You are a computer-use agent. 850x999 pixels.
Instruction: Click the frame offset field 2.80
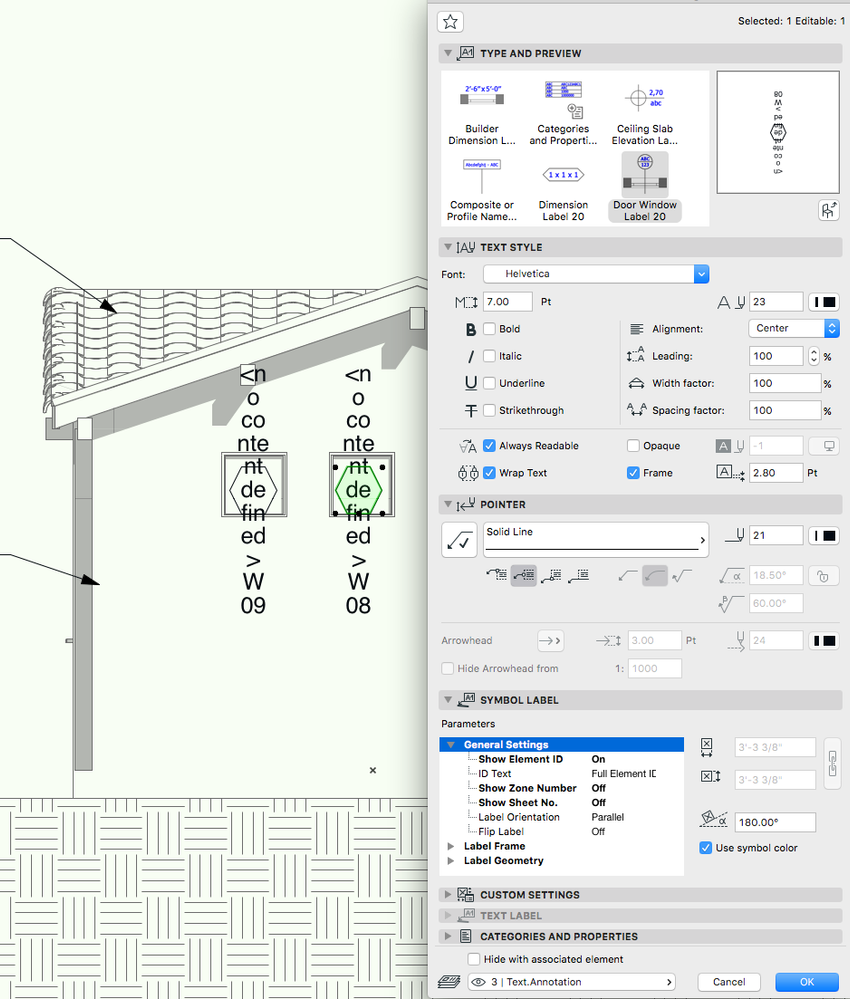pyautogui.click(x=776, y=473)
